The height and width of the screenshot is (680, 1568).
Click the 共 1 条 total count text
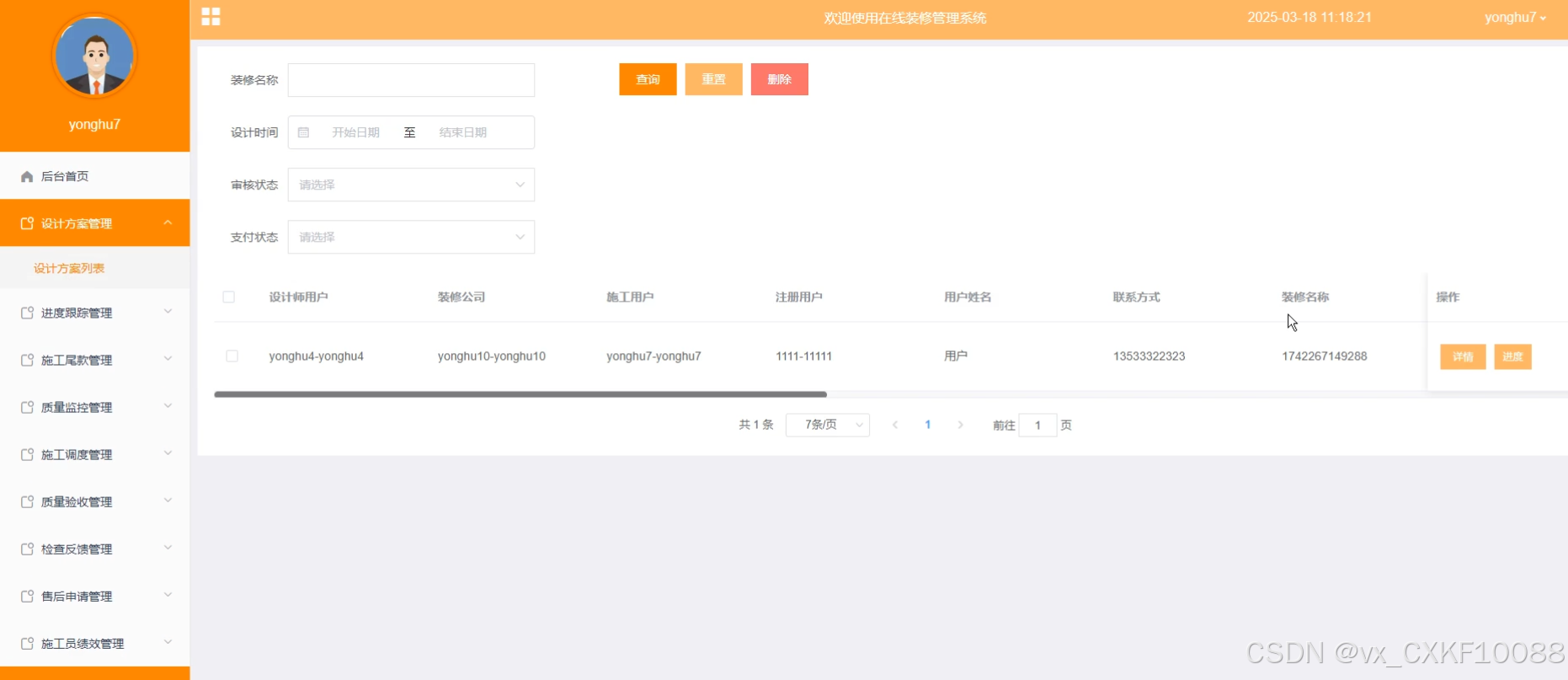(755, 425)
